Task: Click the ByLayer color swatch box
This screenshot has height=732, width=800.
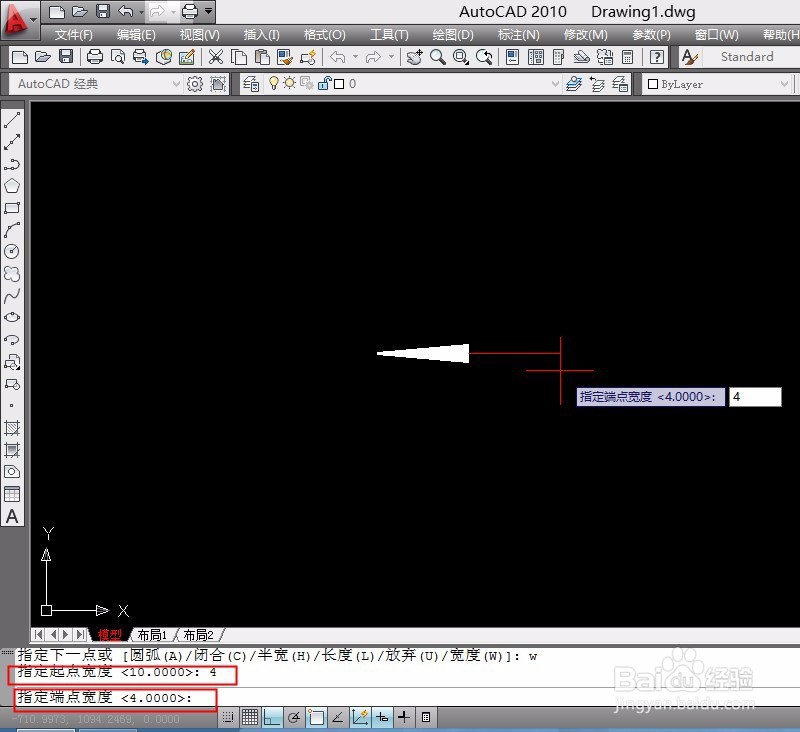Action: (653, 84)
